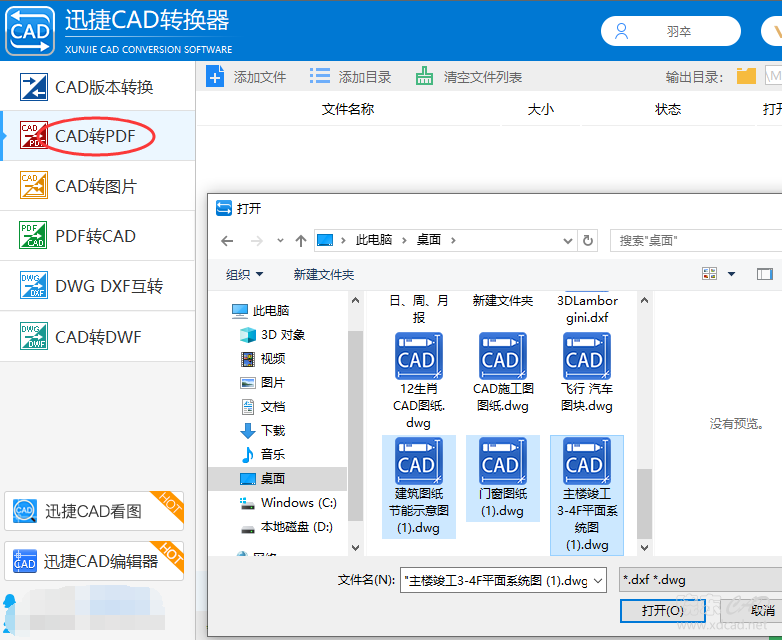Open the 组织 dropdown menu
This screenshot has width=782, height=640.
click(x=245, y=274)
